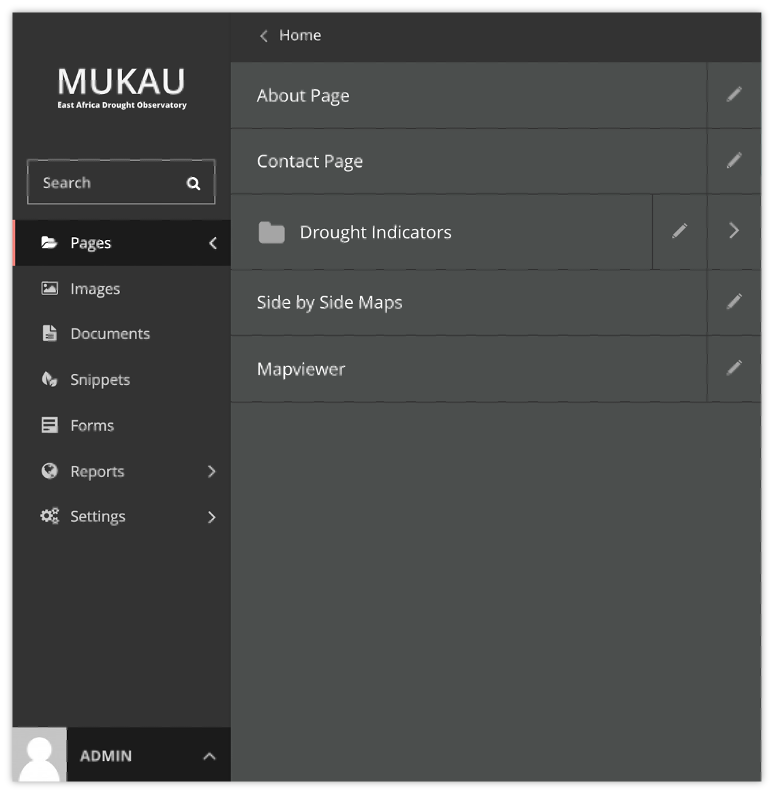The height and width of the screenshot is (793, 772).
Task: Edit Side by Side Maps pencil icon
Action: tap(734, 302)
